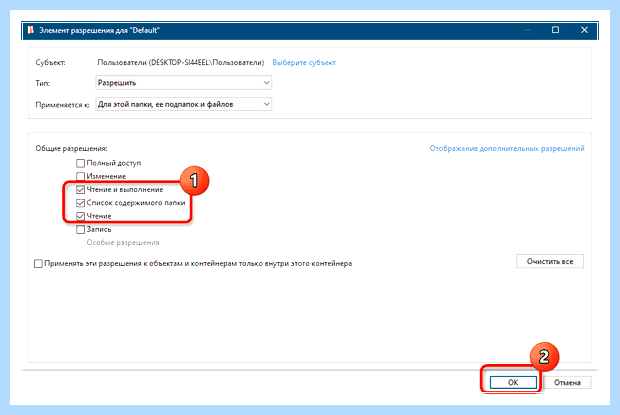Screen dimensions: 620x415
Task: Click the subject name Пользователи text
Action: click(181, 62)
